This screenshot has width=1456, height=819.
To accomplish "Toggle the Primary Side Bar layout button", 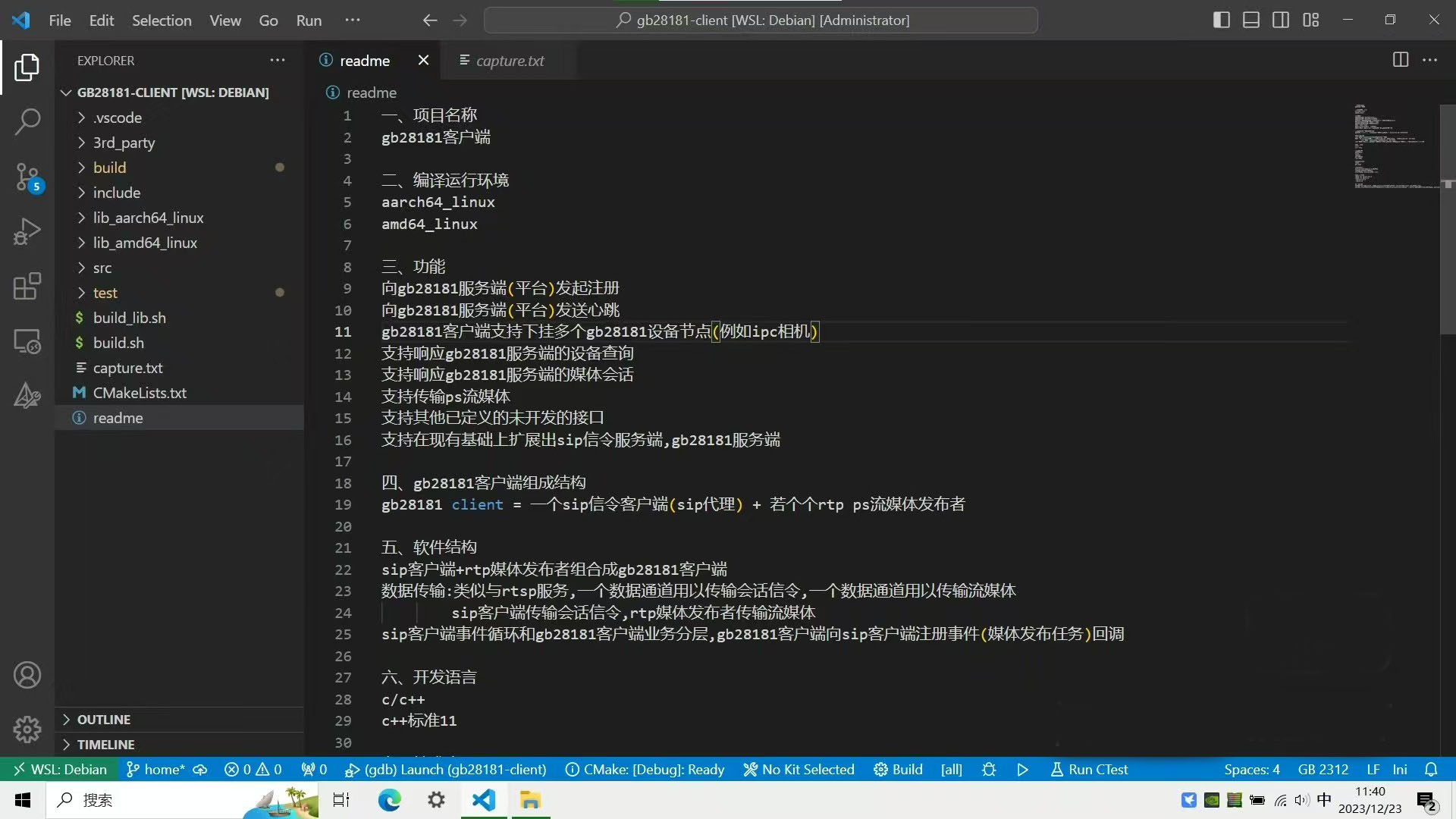I will pyautogui.click(x=1221, y=20).
